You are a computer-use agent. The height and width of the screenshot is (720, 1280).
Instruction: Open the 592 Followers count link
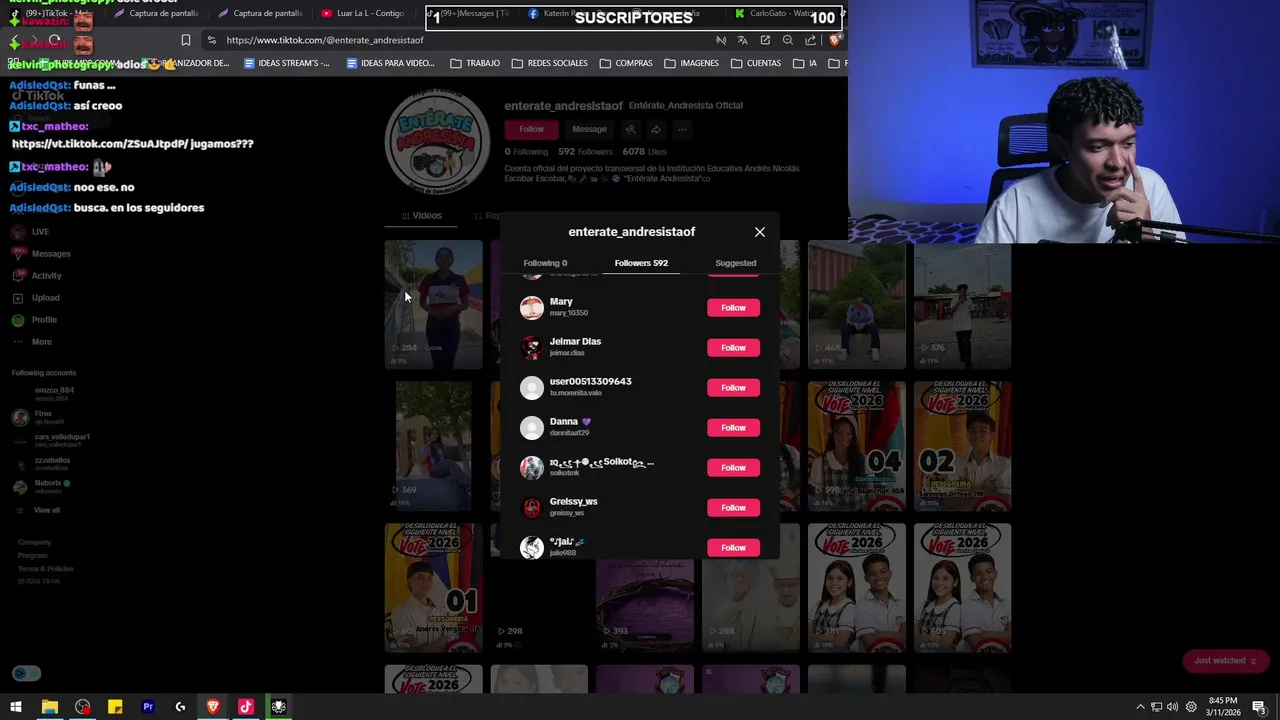point(585,152)
